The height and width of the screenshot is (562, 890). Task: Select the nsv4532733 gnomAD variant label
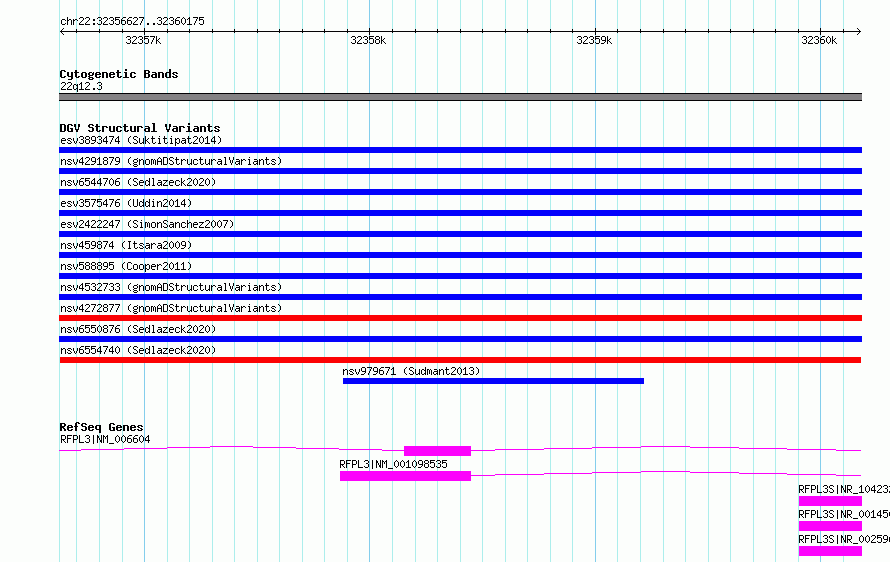pyautogui.click(x=171, y=287)
